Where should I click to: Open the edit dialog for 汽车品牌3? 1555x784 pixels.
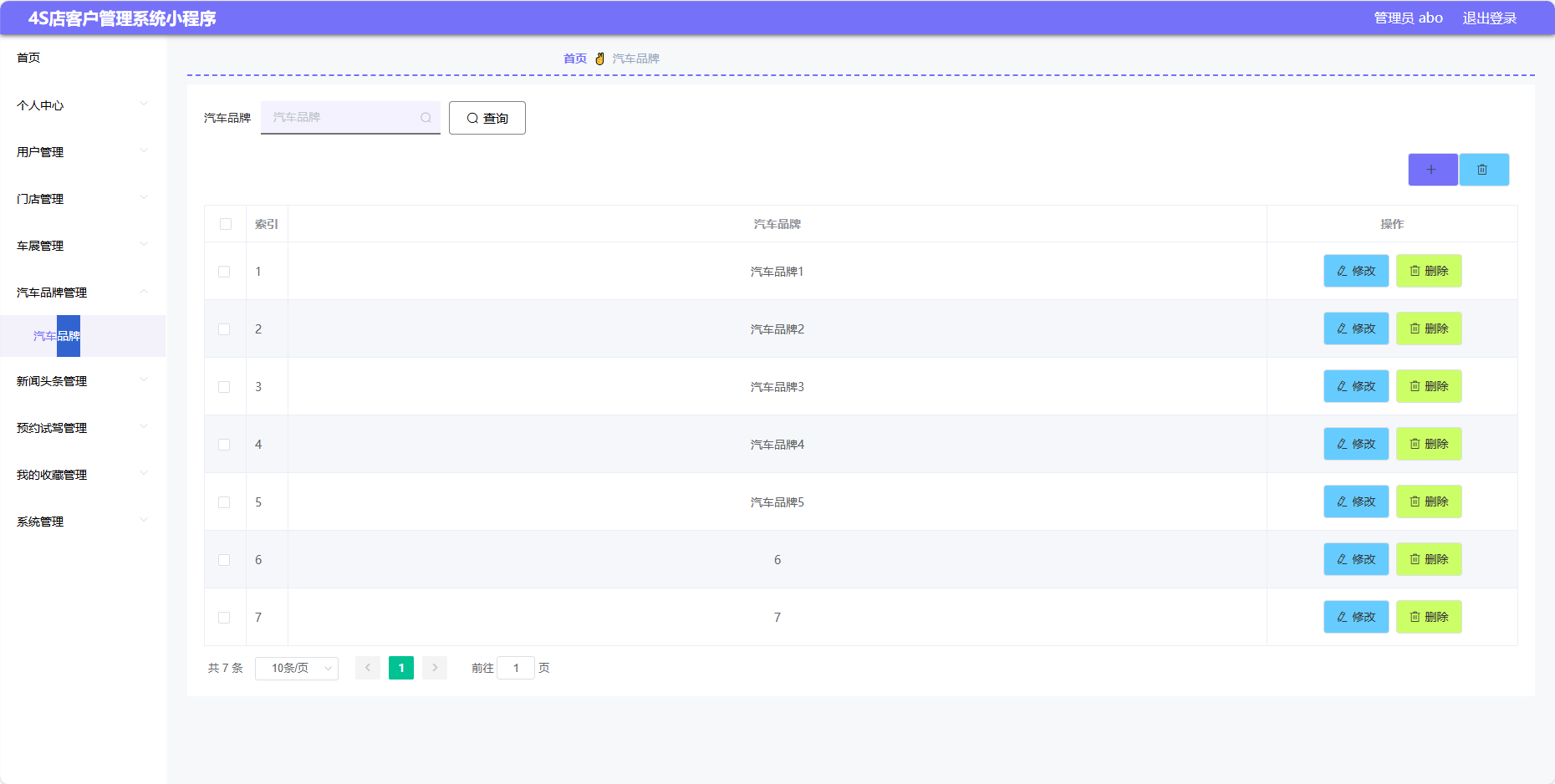(1356, 386)
